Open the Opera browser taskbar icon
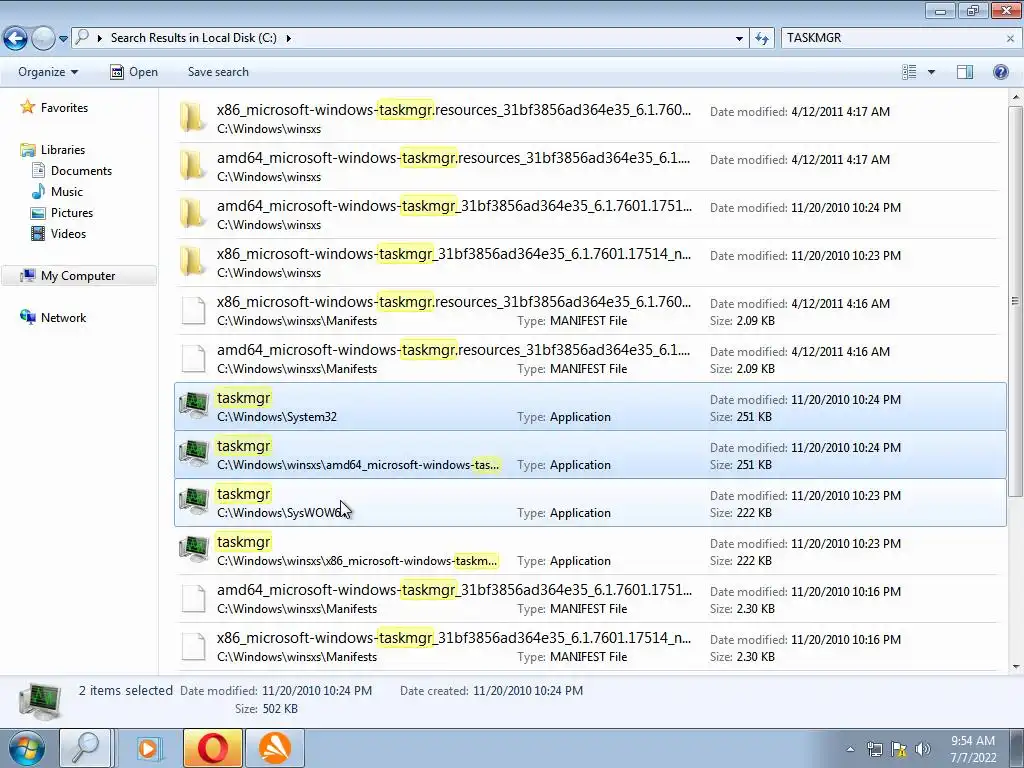Screen dimensions: 1024x768 tap(212, 748)
